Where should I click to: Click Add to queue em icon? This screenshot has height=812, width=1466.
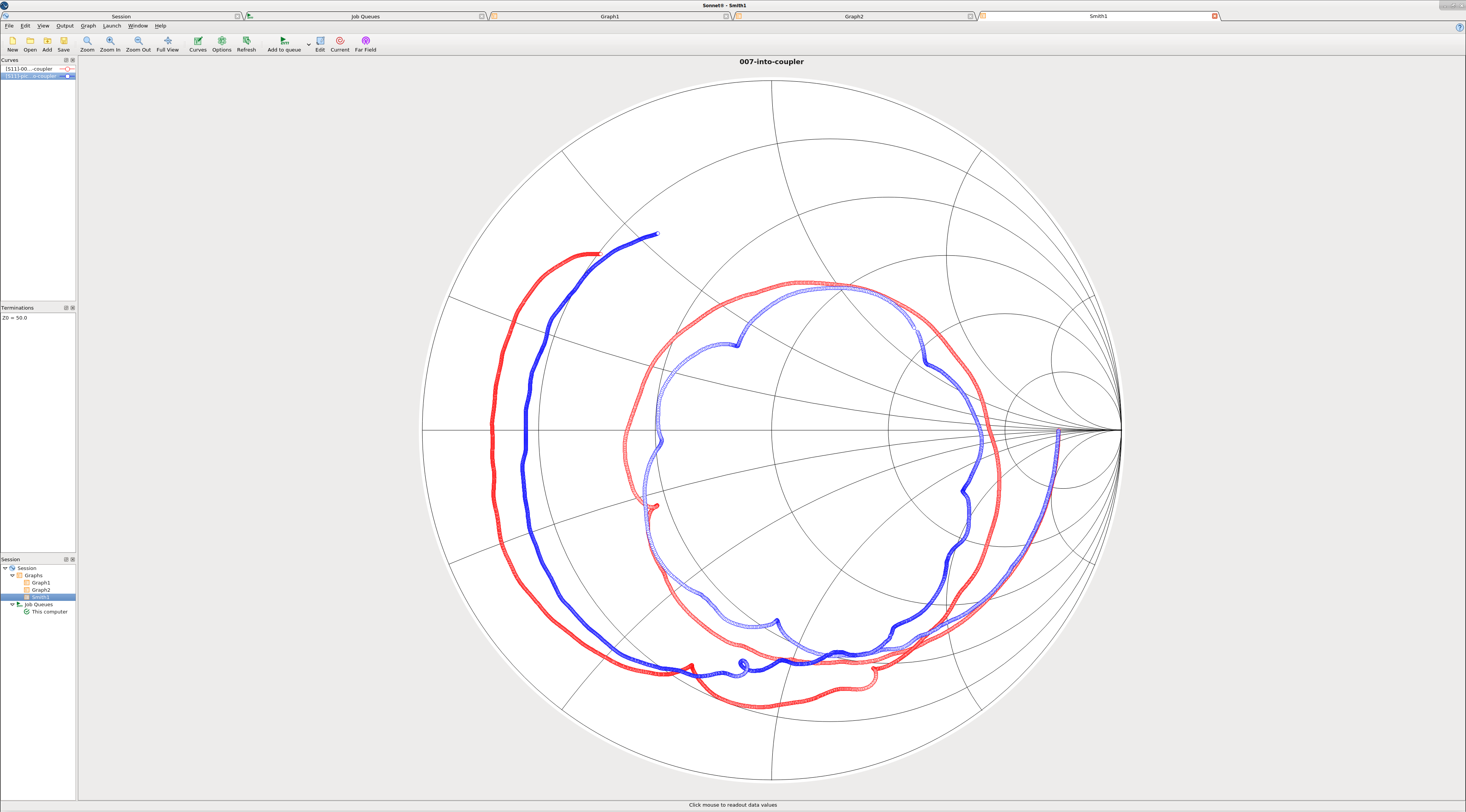click(x=284, y=44)
